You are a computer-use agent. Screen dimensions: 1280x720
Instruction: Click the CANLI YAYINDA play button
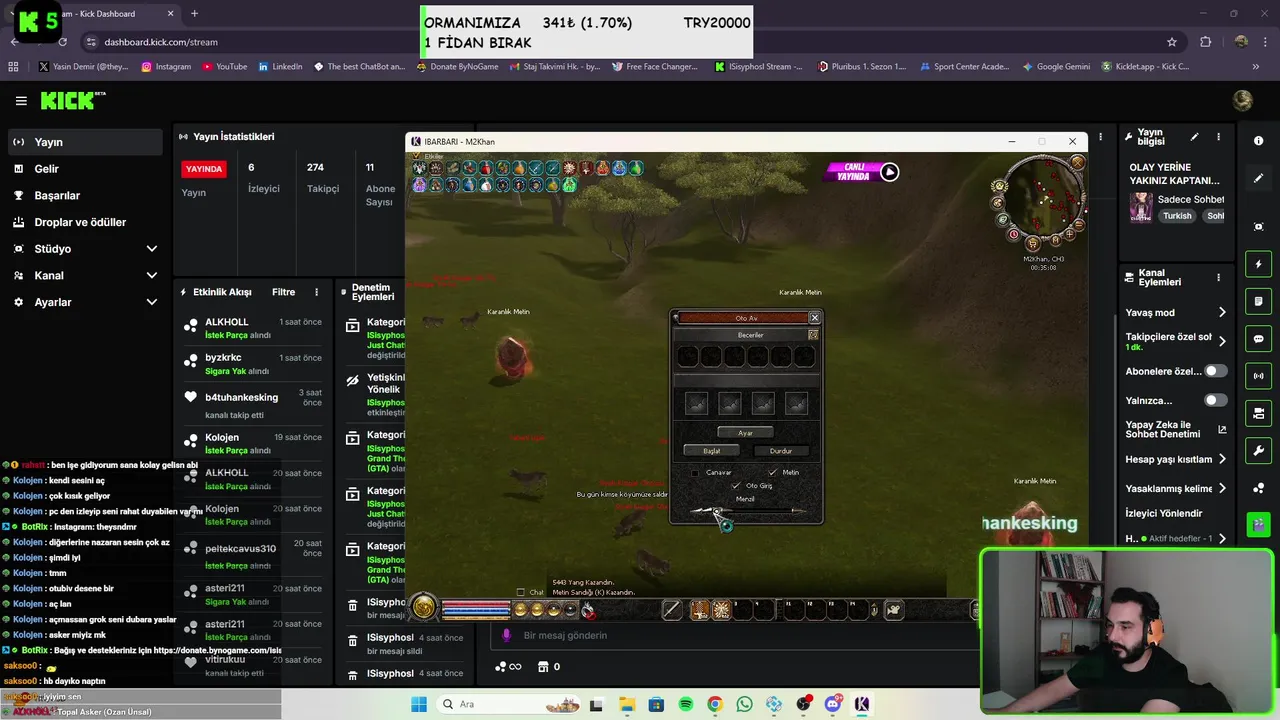(889, 172)
